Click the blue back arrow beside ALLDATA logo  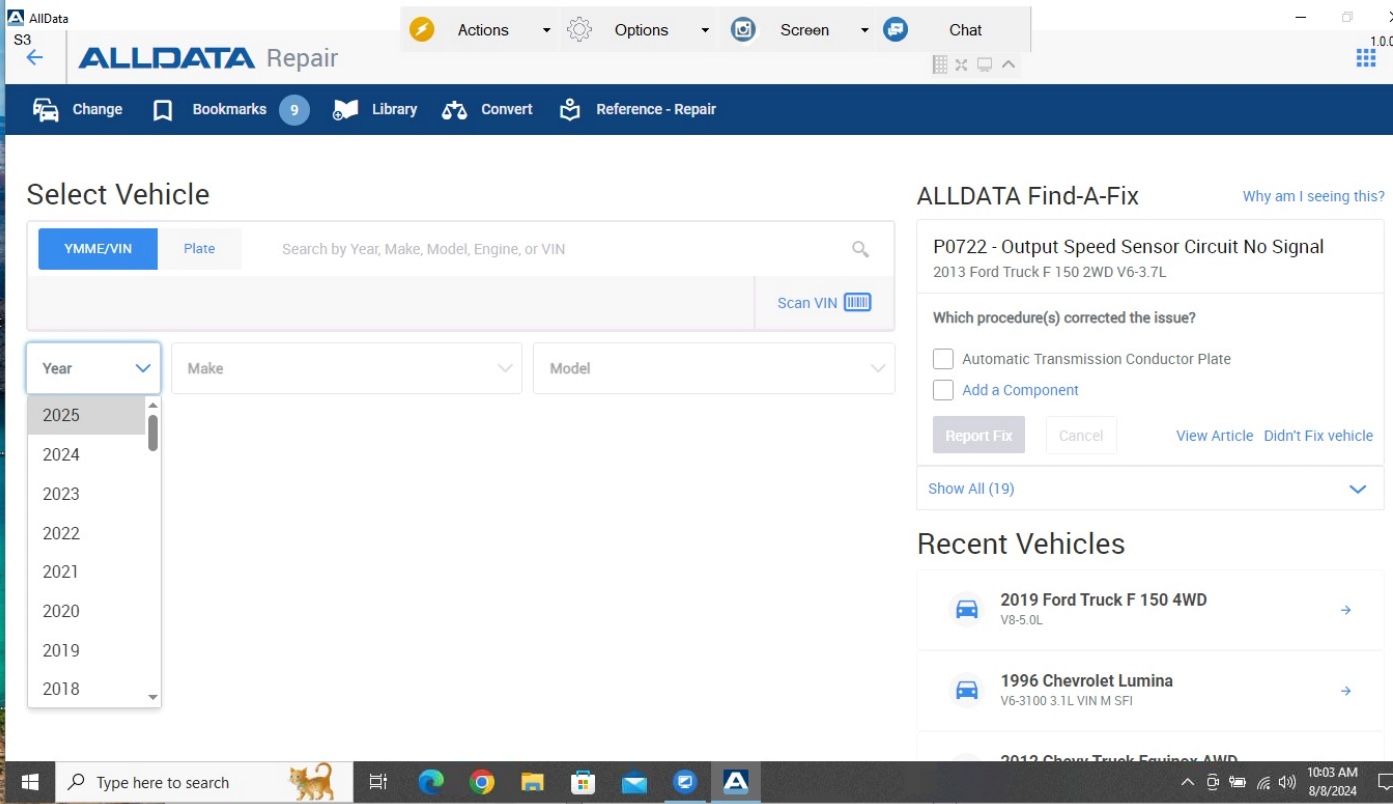click(35, 58)
